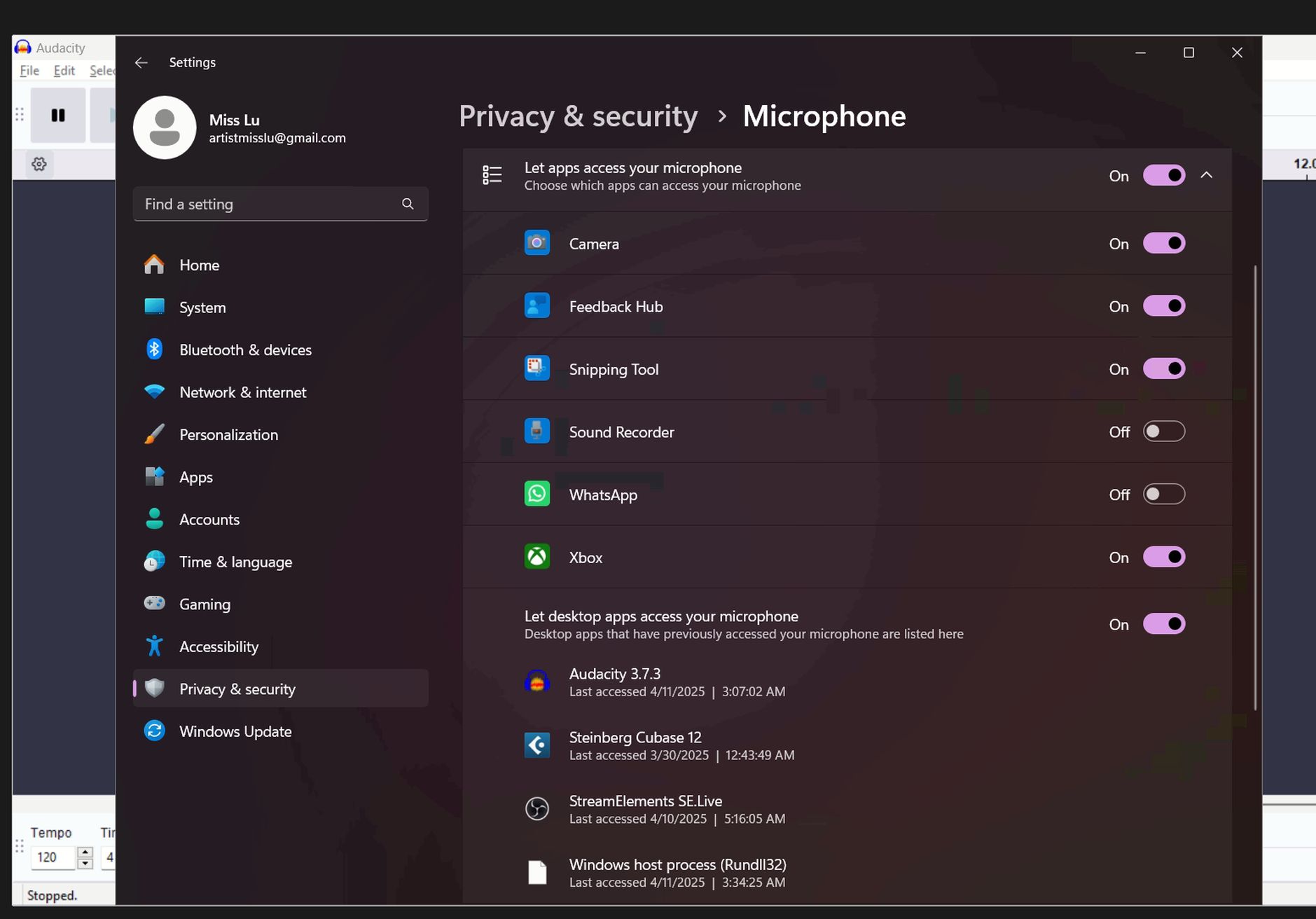This screenshot has height=919, width=1316.
Task: Click the Audacity settings gear icon
Action: (x=39, y=164)
